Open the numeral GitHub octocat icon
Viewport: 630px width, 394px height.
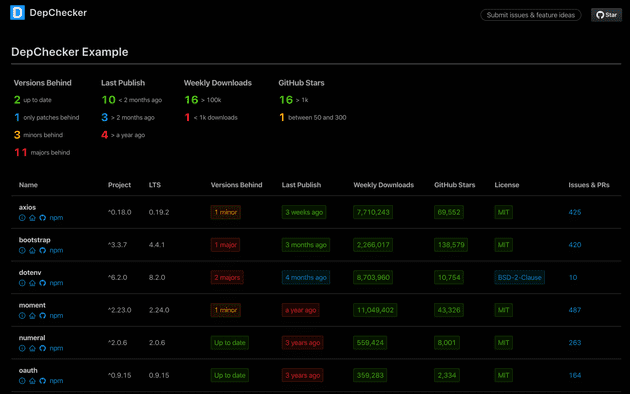click(x=43, y=348)
